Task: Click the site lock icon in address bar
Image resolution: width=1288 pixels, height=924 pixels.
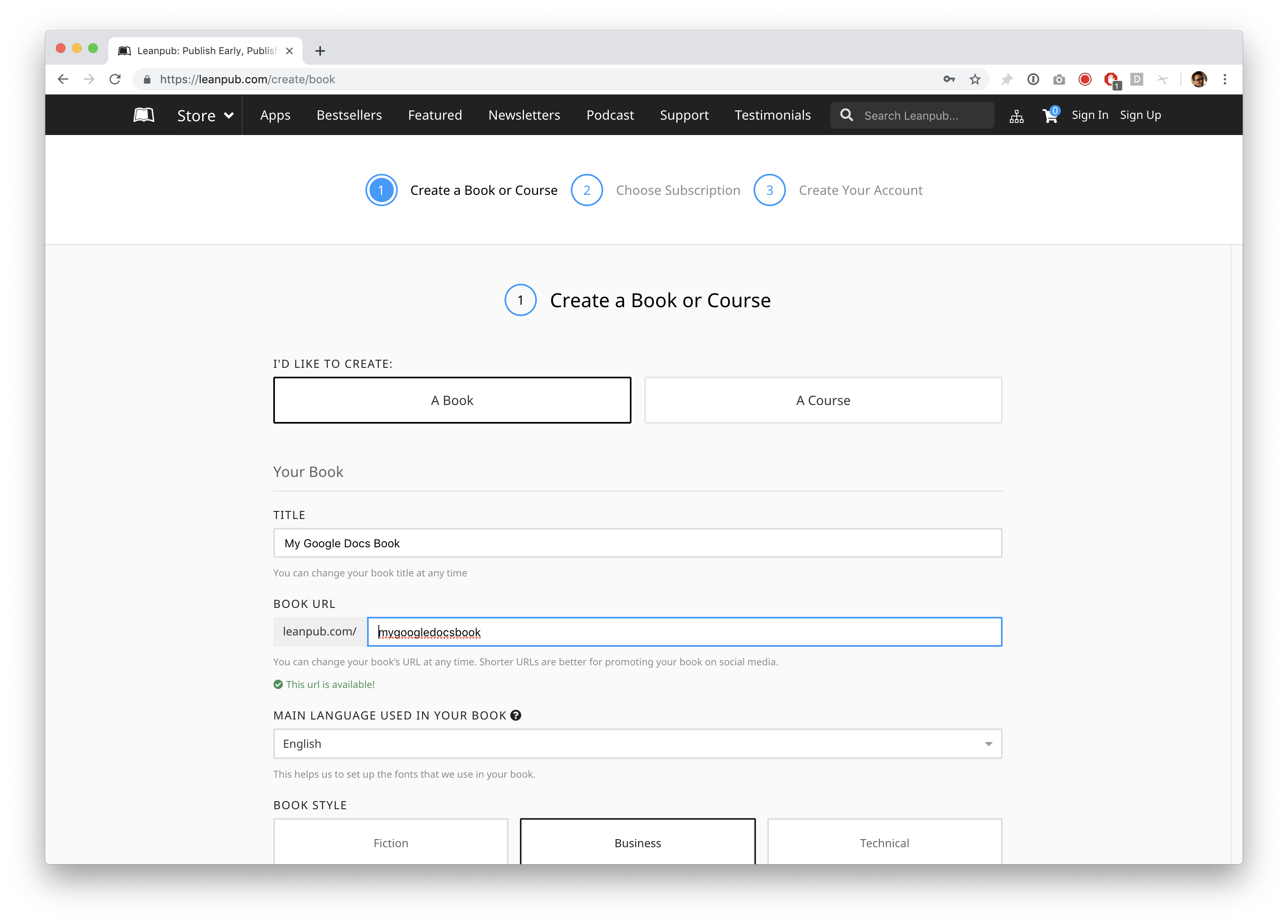Action: (147, 80)
